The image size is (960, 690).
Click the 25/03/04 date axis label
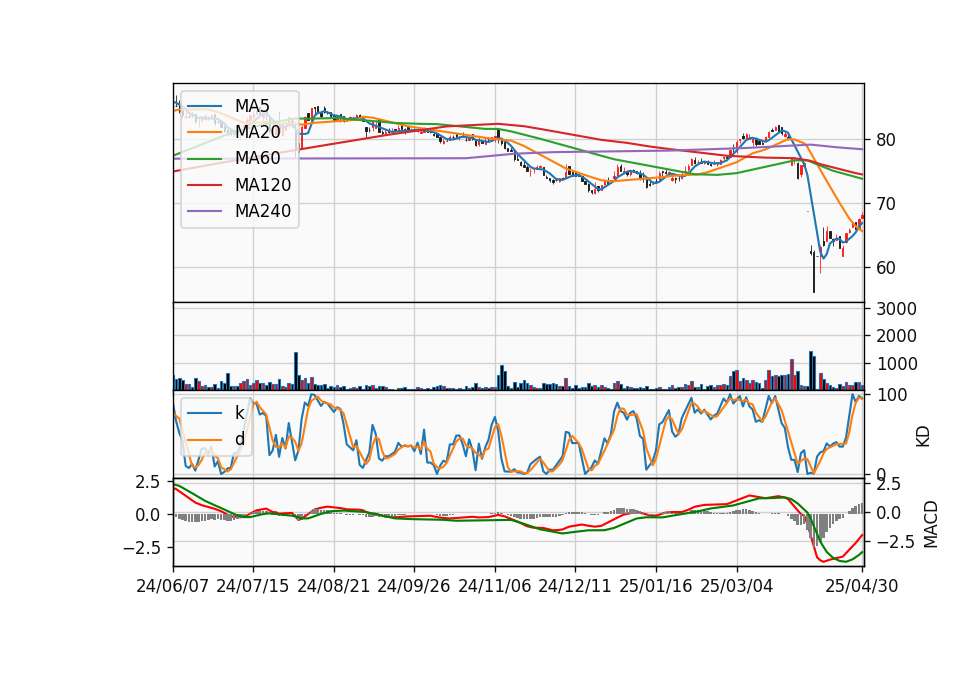[737, 586]
